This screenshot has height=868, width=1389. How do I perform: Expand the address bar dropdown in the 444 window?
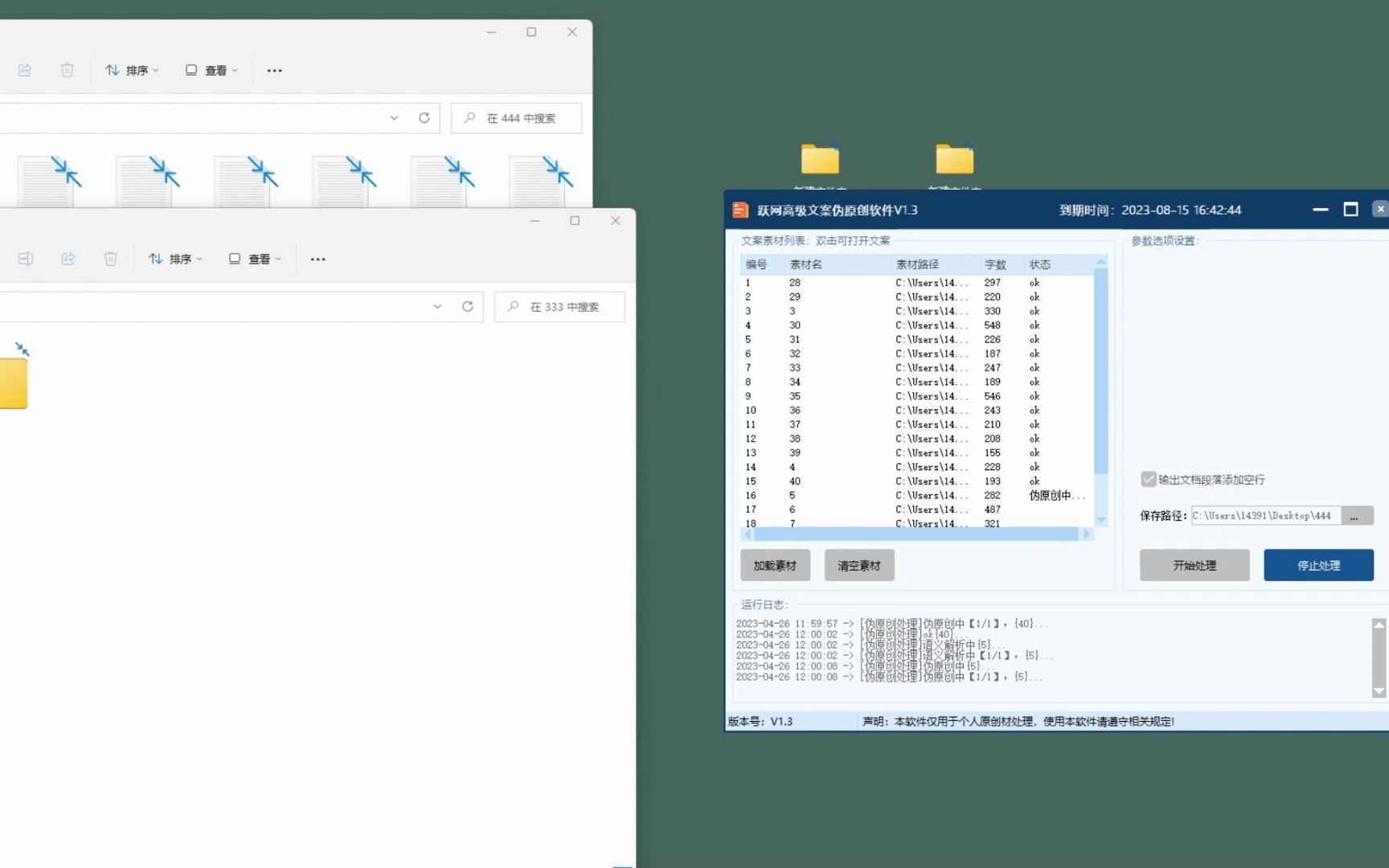[394, 118]
